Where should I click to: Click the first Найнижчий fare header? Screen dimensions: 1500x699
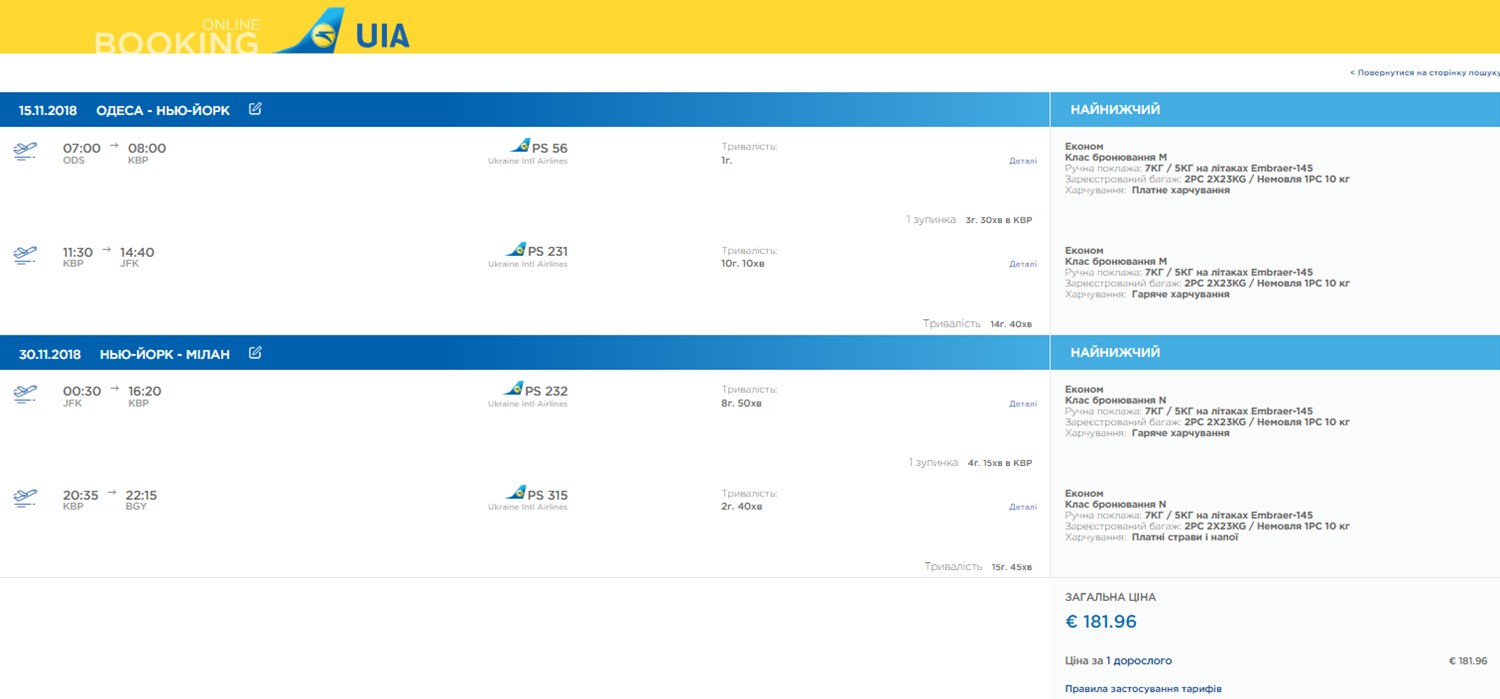(1115, 110)
